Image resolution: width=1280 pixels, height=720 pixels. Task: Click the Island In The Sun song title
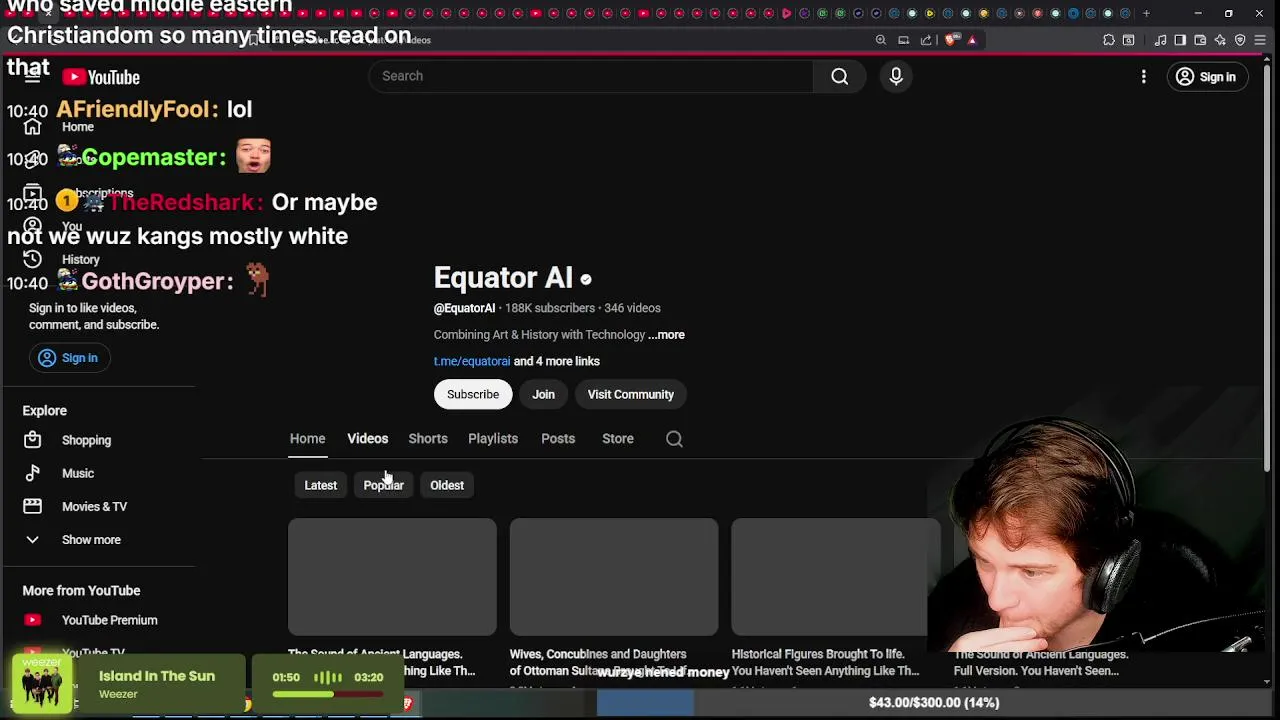pos(157,676)
